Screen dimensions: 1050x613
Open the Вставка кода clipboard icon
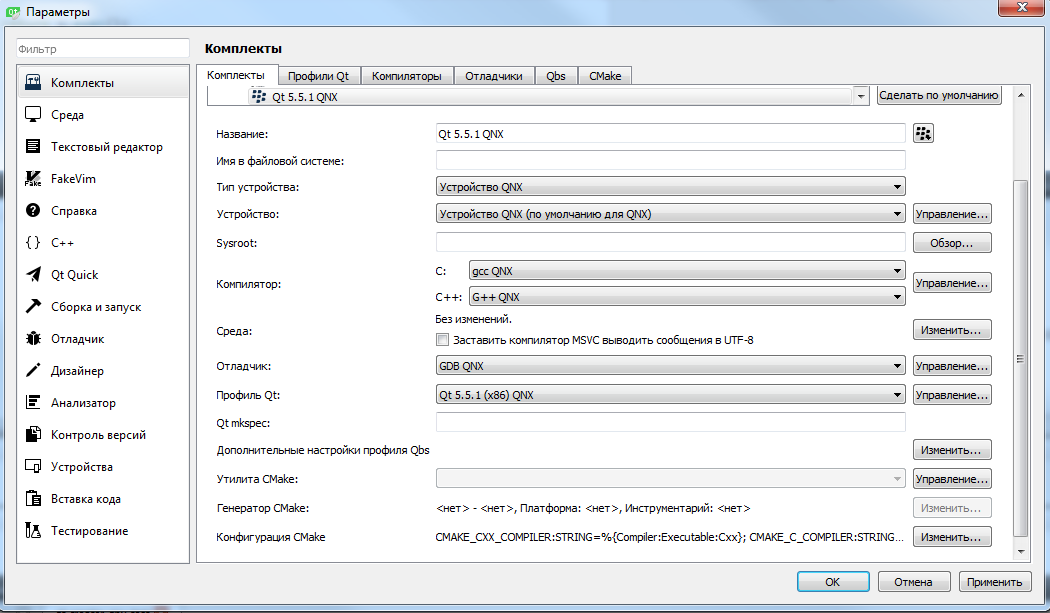coord(33,498)
